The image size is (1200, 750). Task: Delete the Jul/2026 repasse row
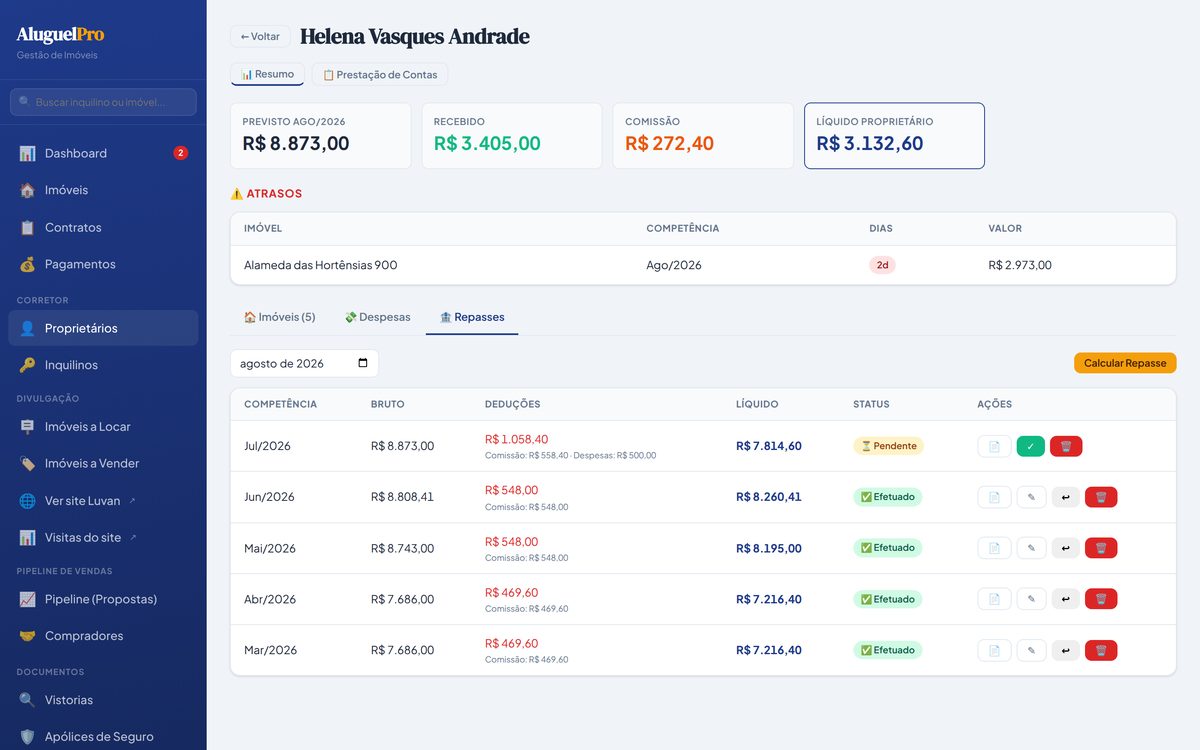pyautogui.click(x=1066, y=446)
